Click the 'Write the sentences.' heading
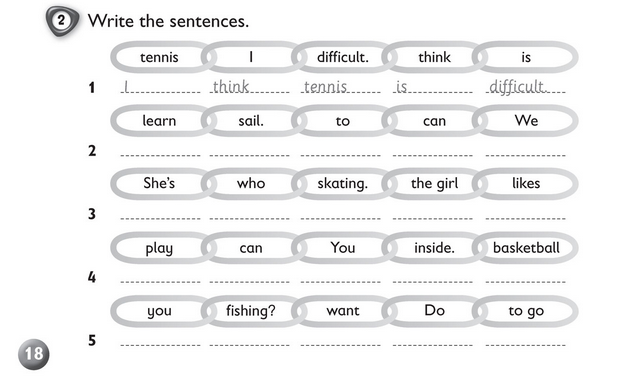 click(168, 21)
